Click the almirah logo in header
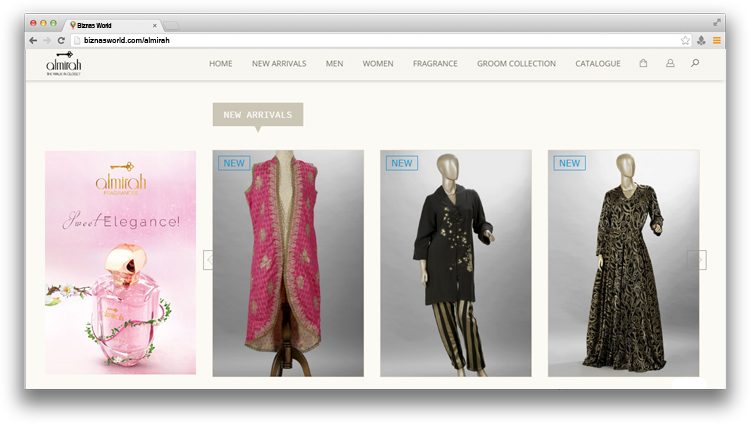Image resolution: width=750 pixels, height=425 pixels. pyautogui.click(x=64, y=64)
